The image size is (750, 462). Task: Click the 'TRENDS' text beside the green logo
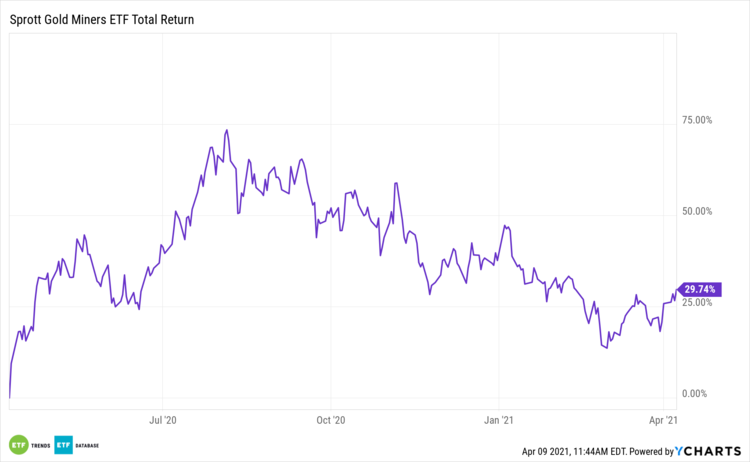pyautogui.click(x=39, y=445)
